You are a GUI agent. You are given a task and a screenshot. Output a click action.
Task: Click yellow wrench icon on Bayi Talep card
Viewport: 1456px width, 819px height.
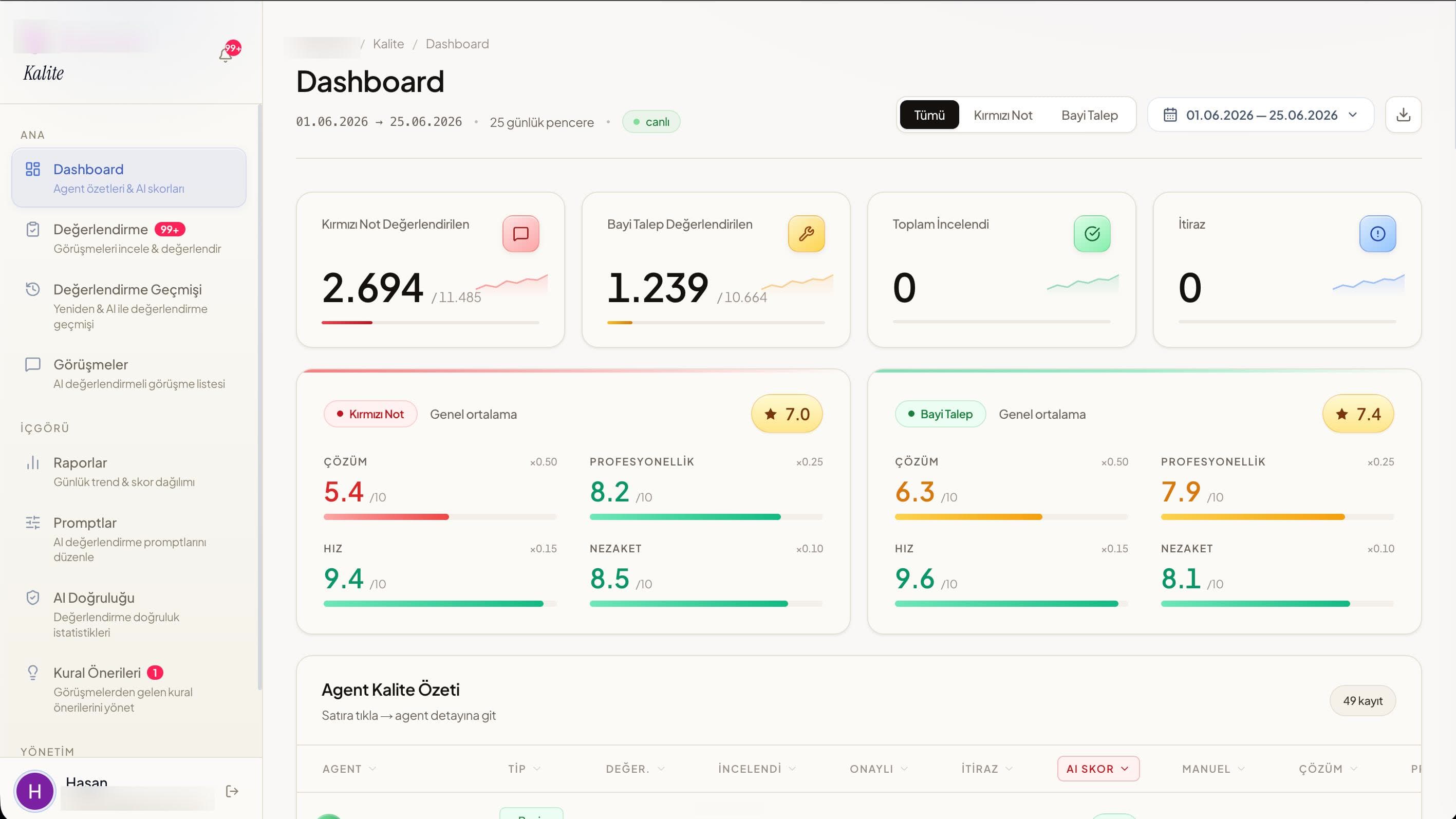click(x=806, y=234)
